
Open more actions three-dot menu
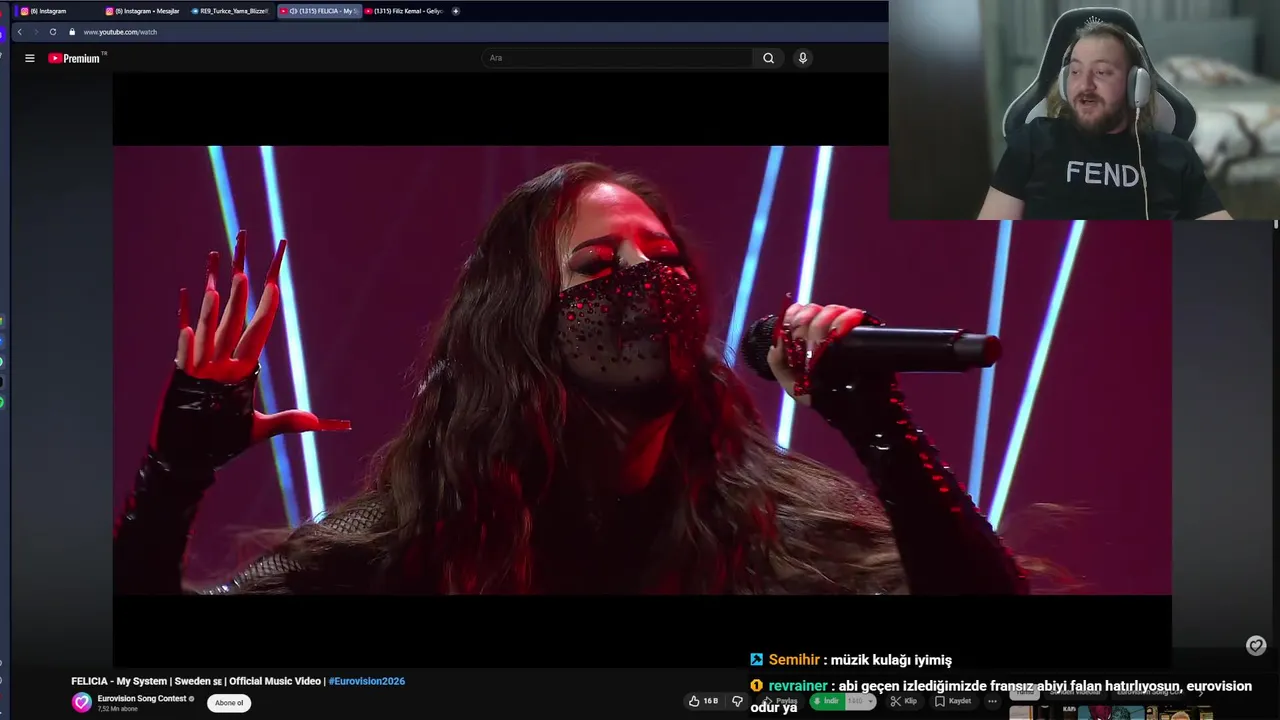coord(992,701)
